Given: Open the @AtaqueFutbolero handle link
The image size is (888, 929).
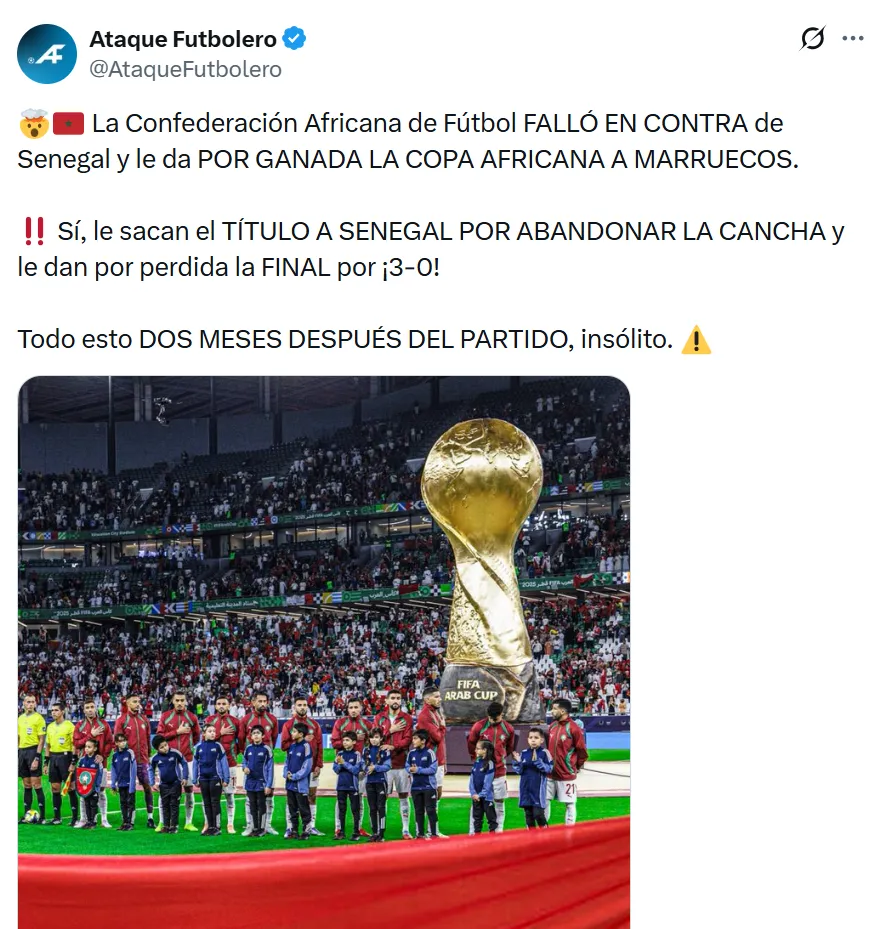Looking at the screenshot, I should click(x=185, y=69).
